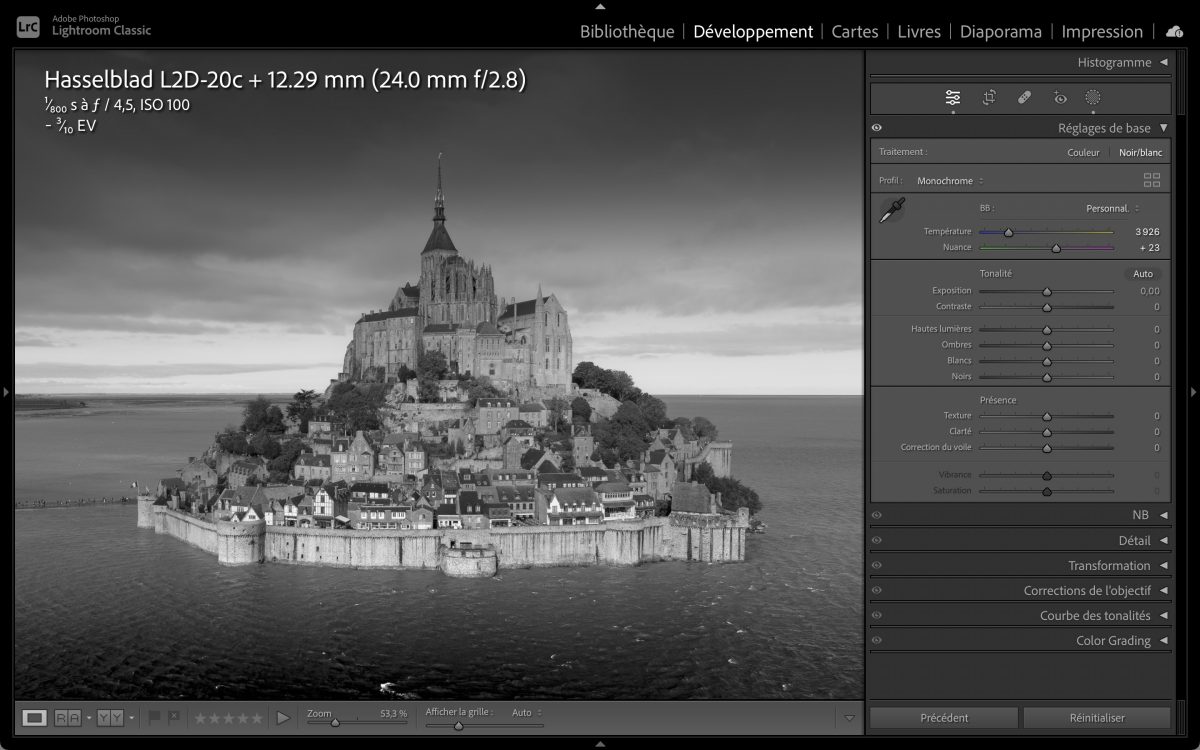1200x750 pixels.
Task: Open the Masking tool
Action: pyautogui.click(x=1093, y=98)
